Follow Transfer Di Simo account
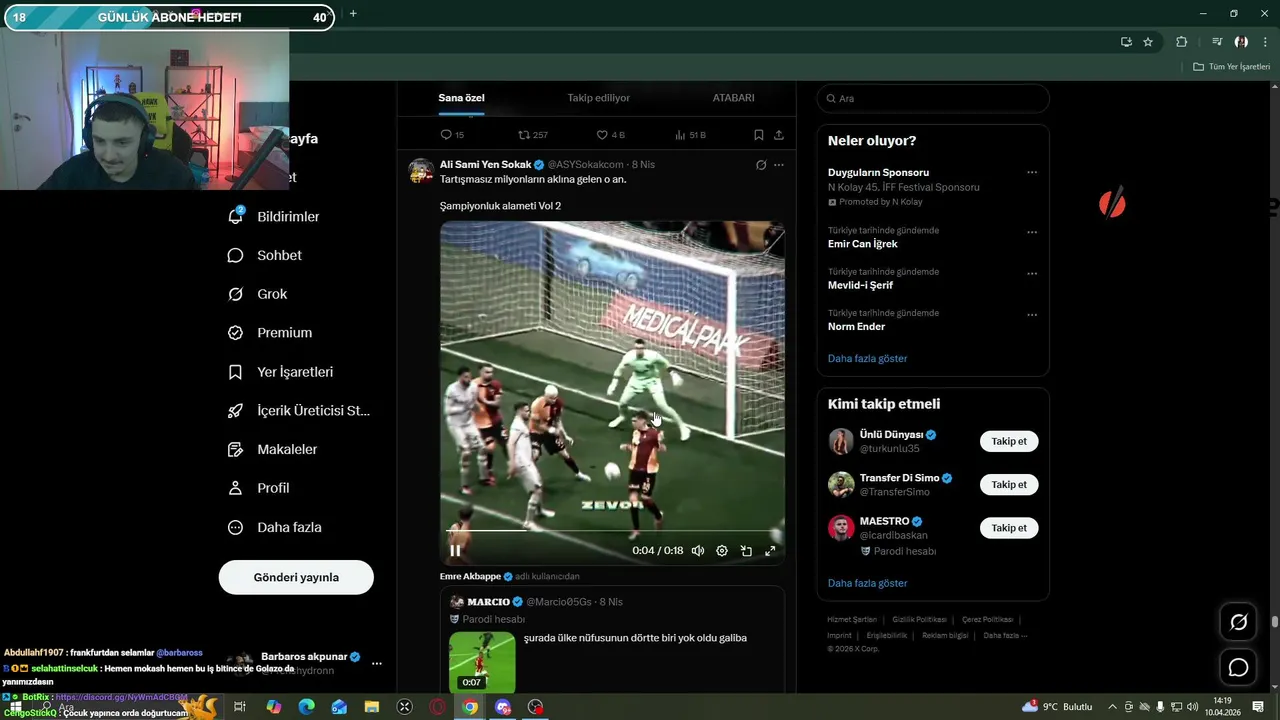This screenshot has width=1280, height=720. [x=1009, y=484]
